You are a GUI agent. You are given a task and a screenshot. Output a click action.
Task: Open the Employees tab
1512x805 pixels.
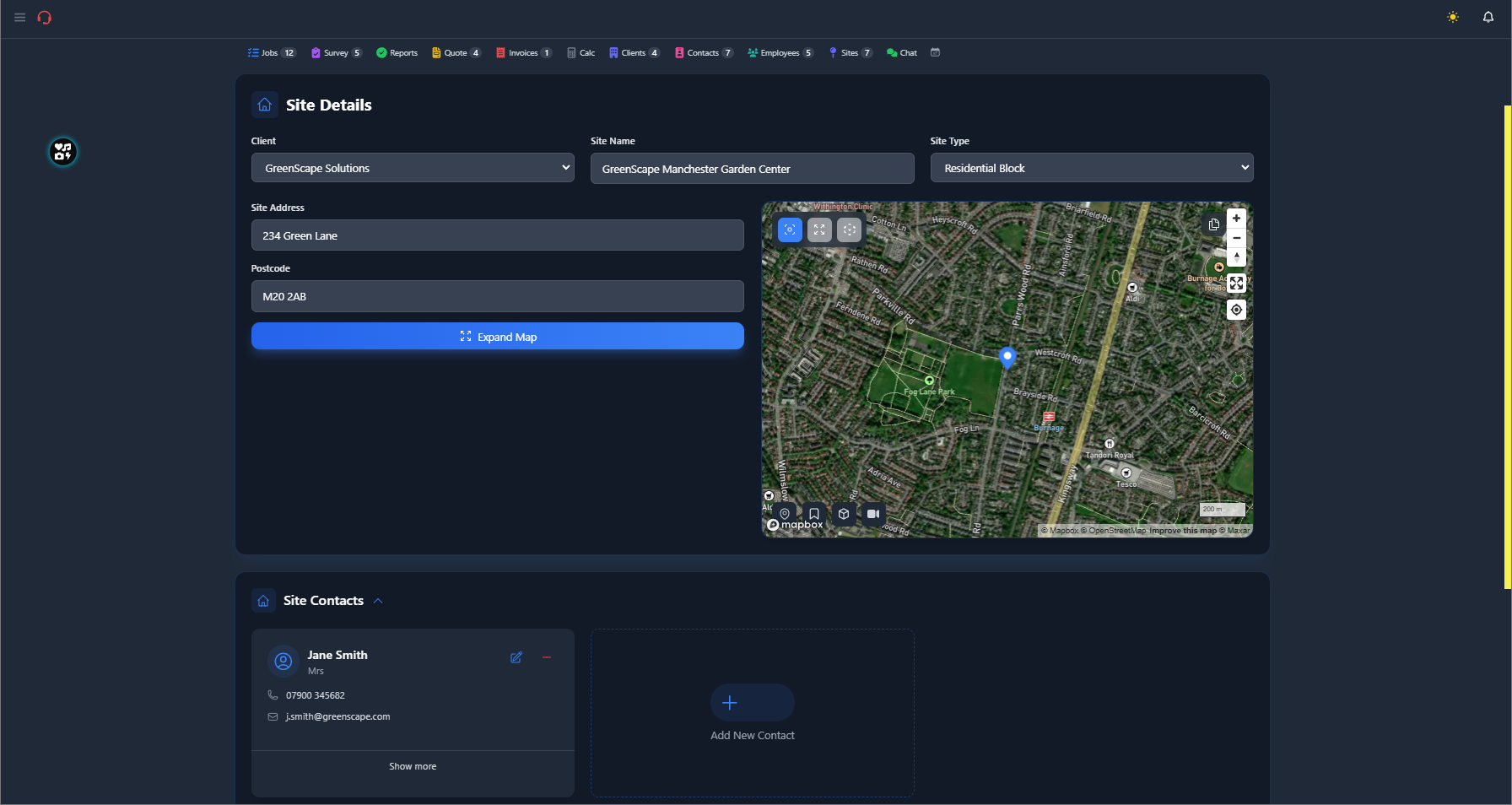tap(780, 52)
